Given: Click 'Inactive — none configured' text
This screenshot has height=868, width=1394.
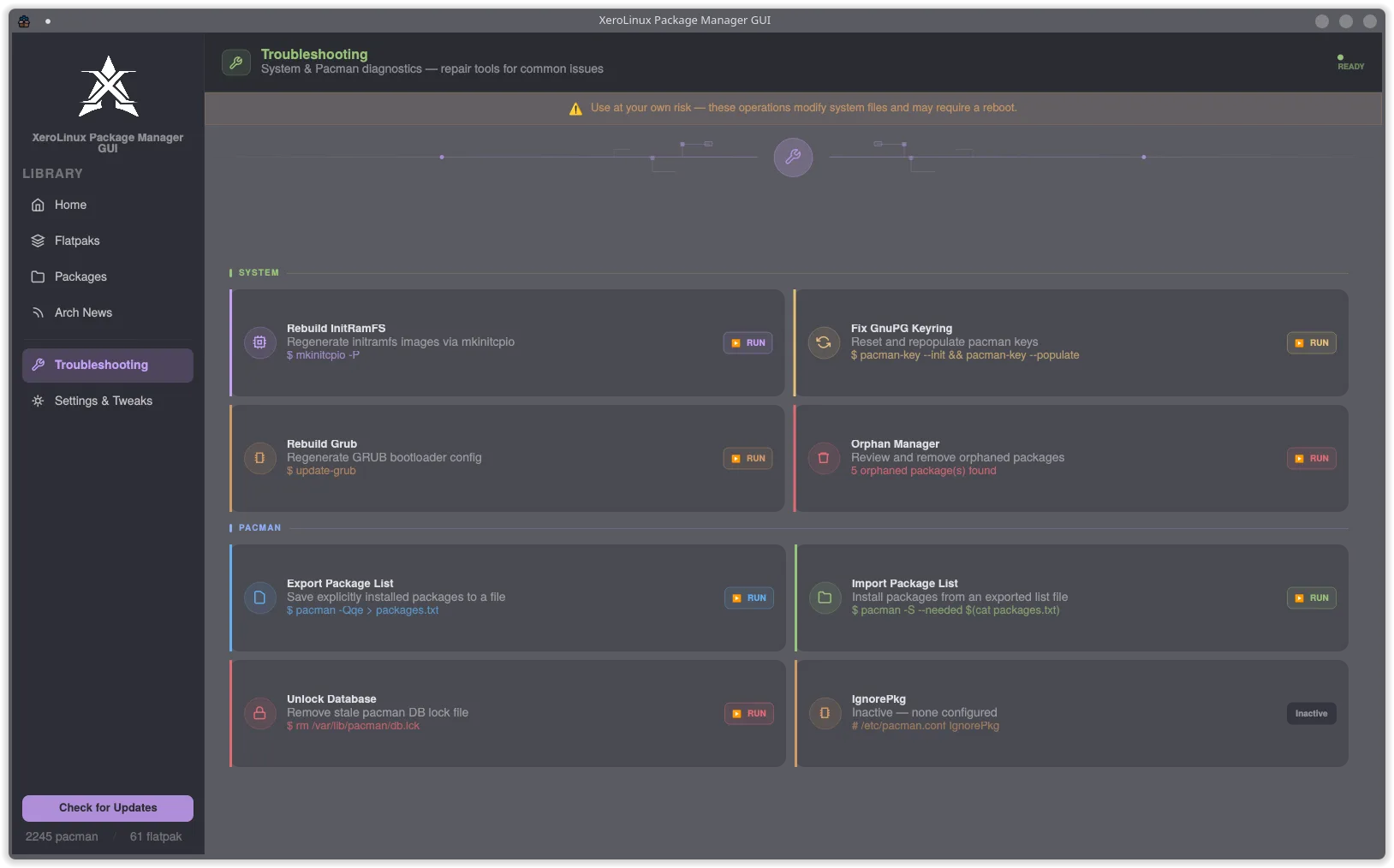Looking at the screenshot, I should click(x=925, y=713).
